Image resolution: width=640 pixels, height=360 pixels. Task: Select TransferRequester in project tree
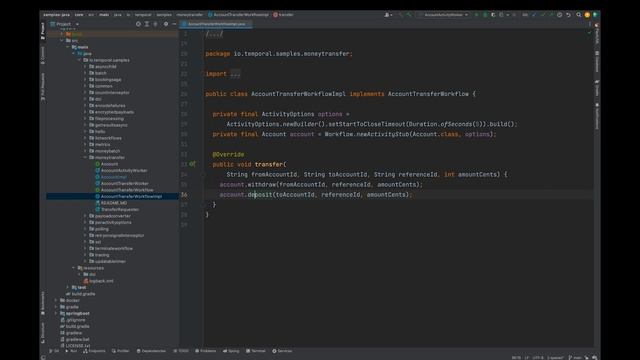[x=120, y=209]
